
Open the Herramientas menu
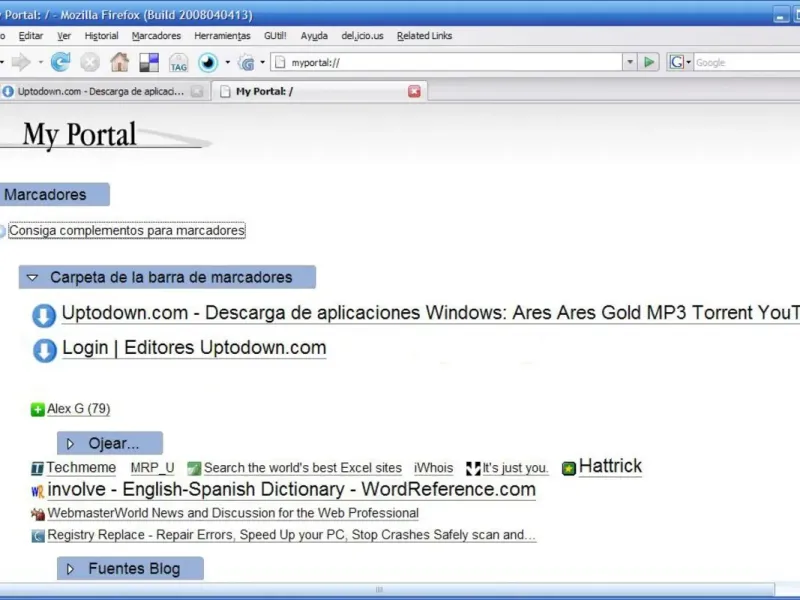(x=222, y=36)
